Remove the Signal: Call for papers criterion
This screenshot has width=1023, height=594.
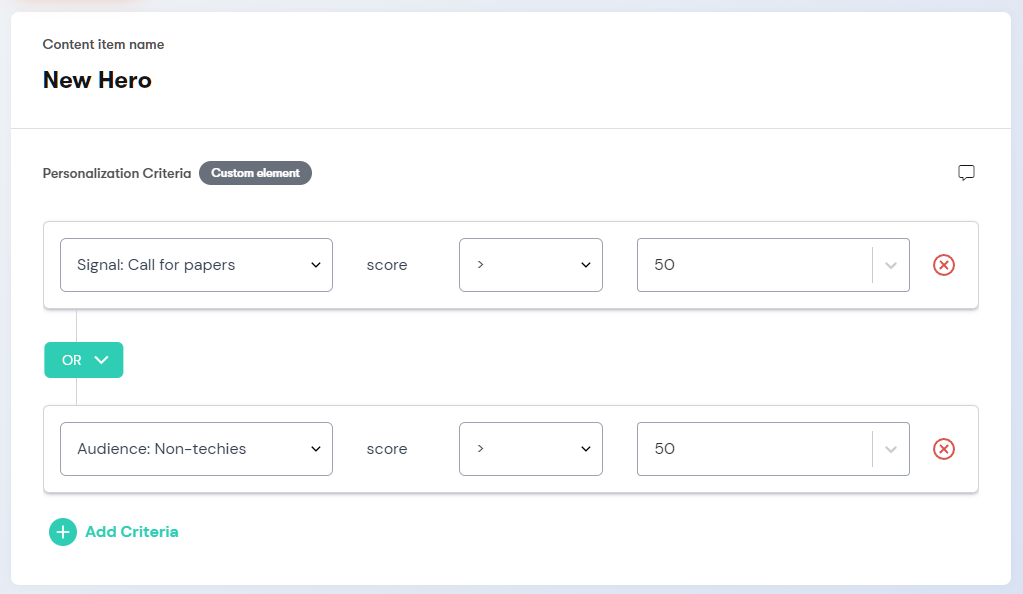[x=943, y=265]
